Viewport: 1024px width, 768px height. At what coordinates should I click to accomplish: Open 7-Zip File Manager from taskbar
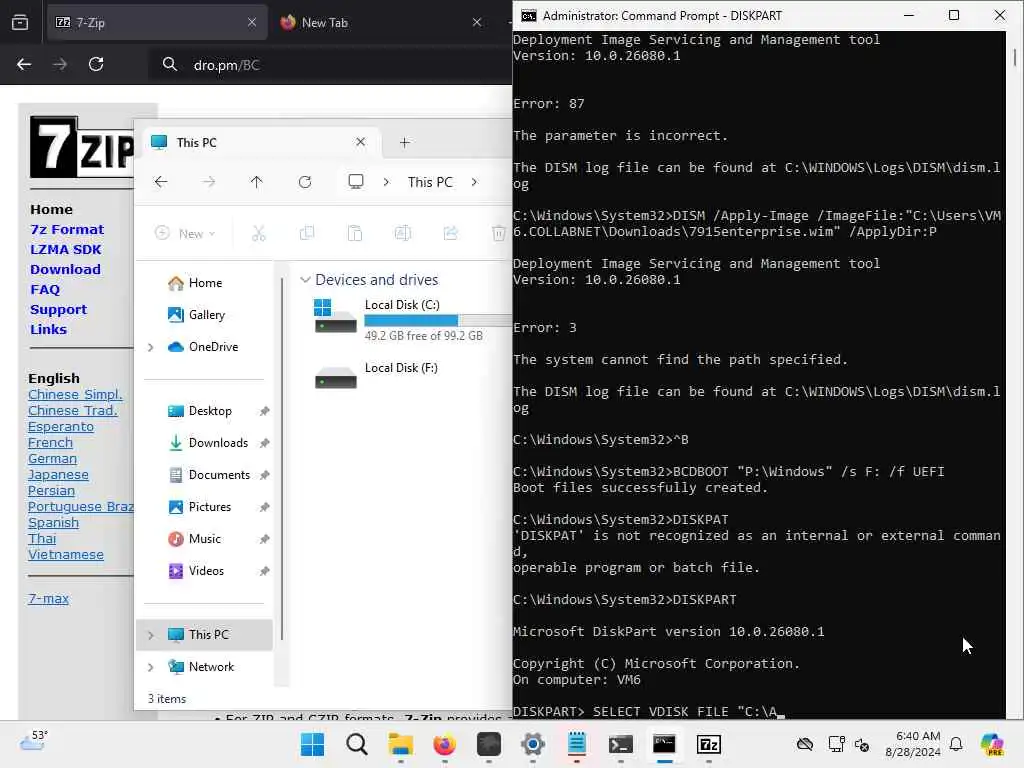(x=709, y=744)
